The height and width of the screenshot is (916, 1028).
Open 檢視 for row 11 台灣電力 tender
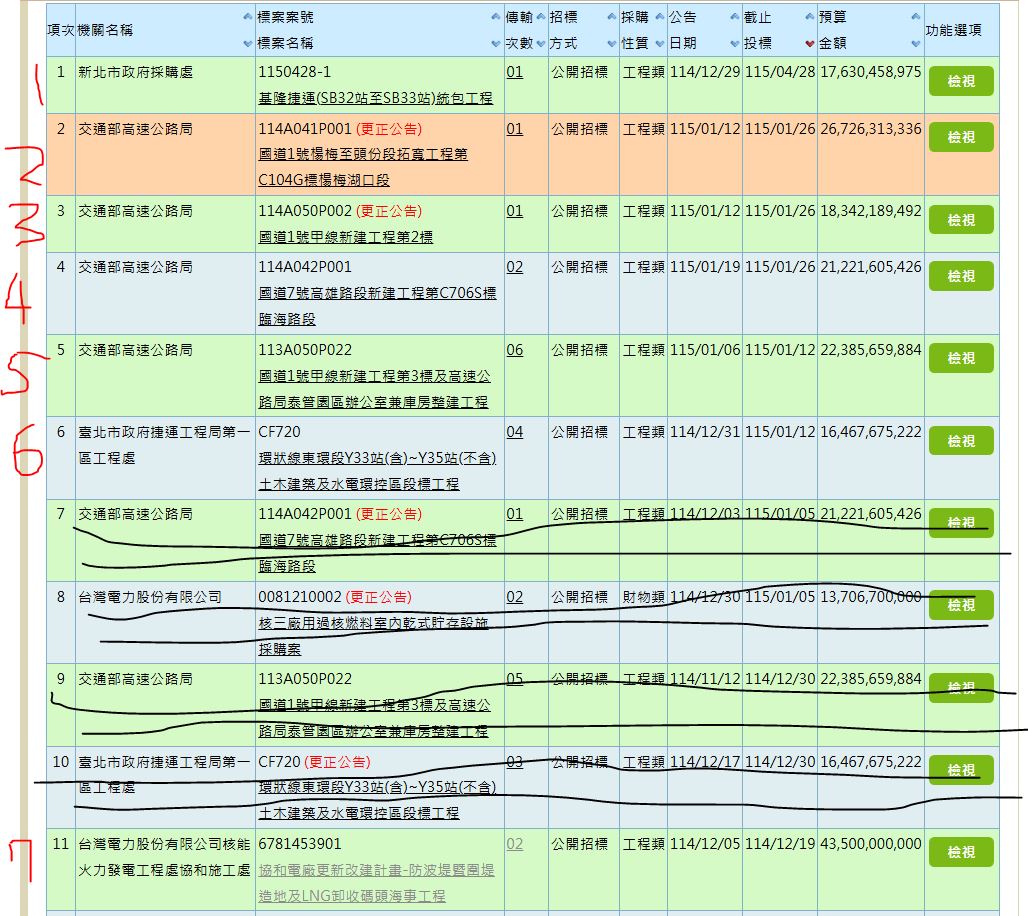(960, 852)
